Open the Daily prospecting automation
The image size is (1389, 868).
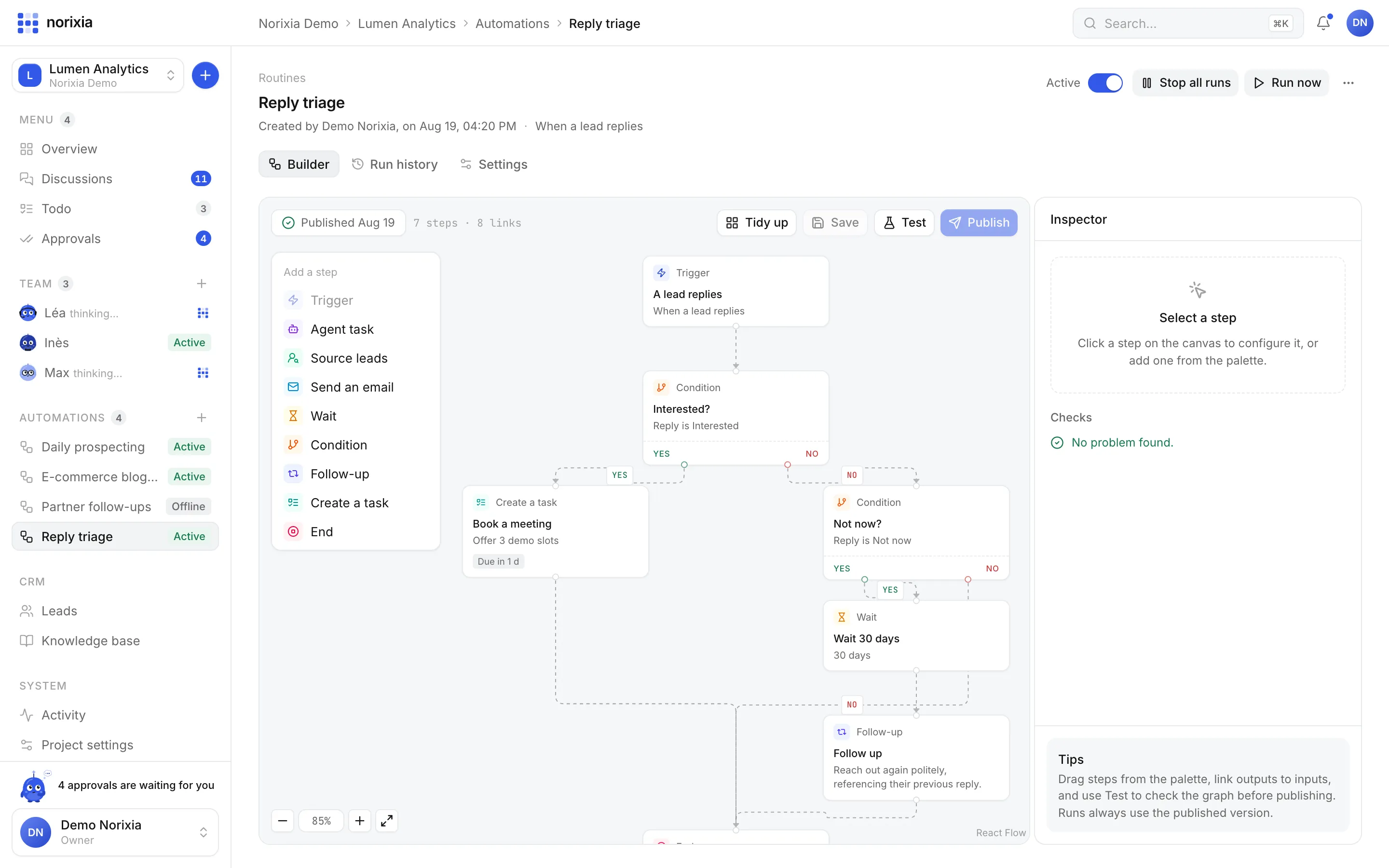click(x=115, y=447)
